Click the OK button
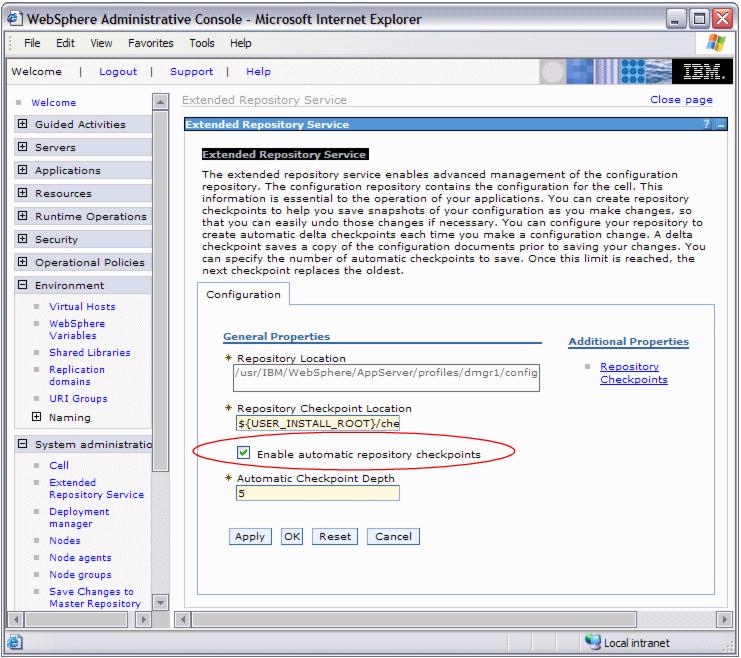This screenshot has width=741, height=658. 292,537
